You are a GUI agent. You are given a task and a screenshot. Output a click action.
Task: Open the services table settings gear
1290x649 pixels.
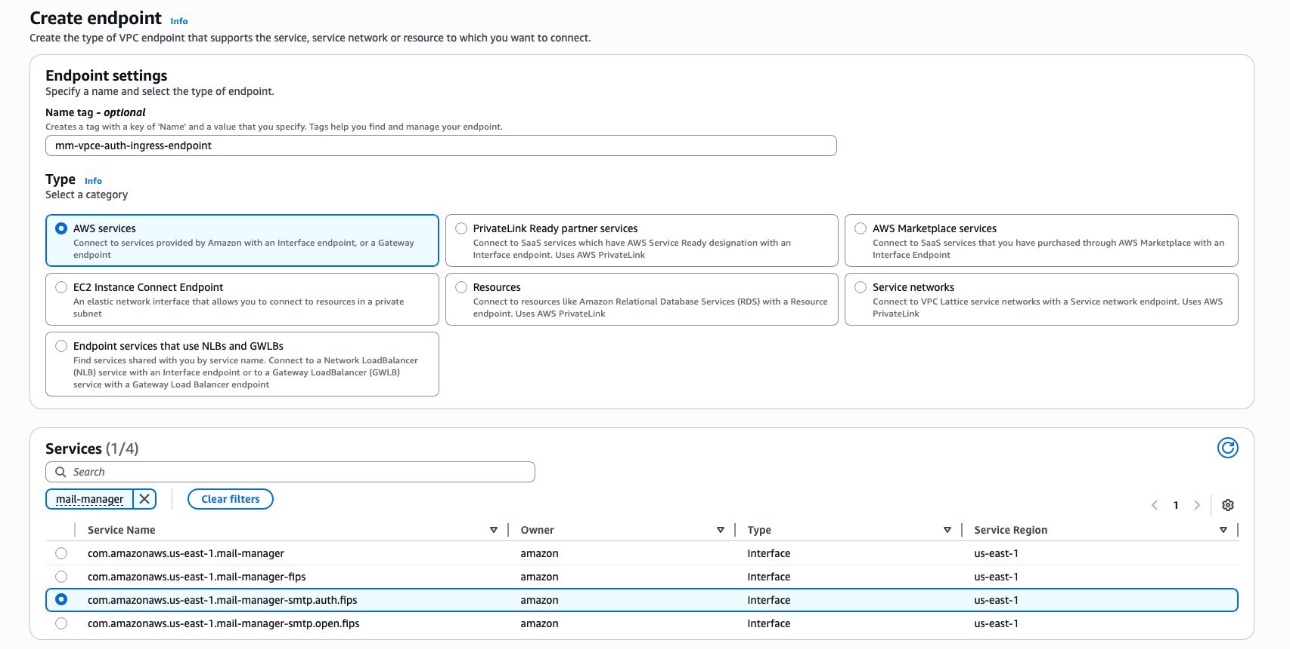1228,505
